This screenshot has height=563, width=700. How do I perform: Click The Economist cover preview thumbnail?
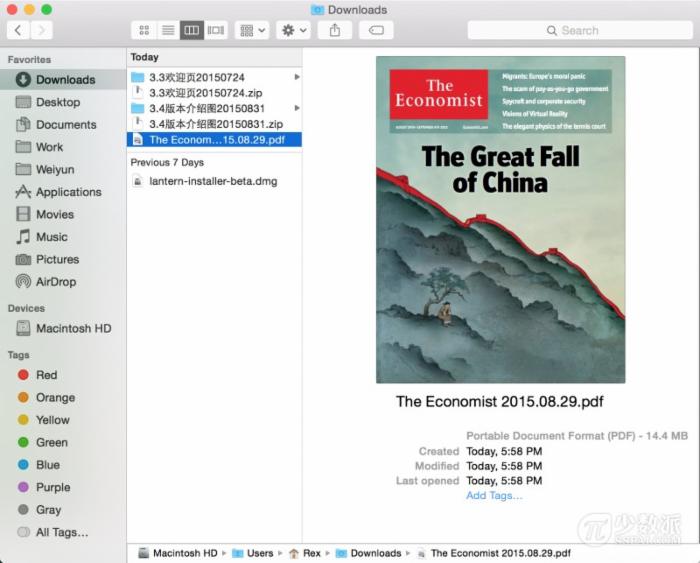point(500,220)
